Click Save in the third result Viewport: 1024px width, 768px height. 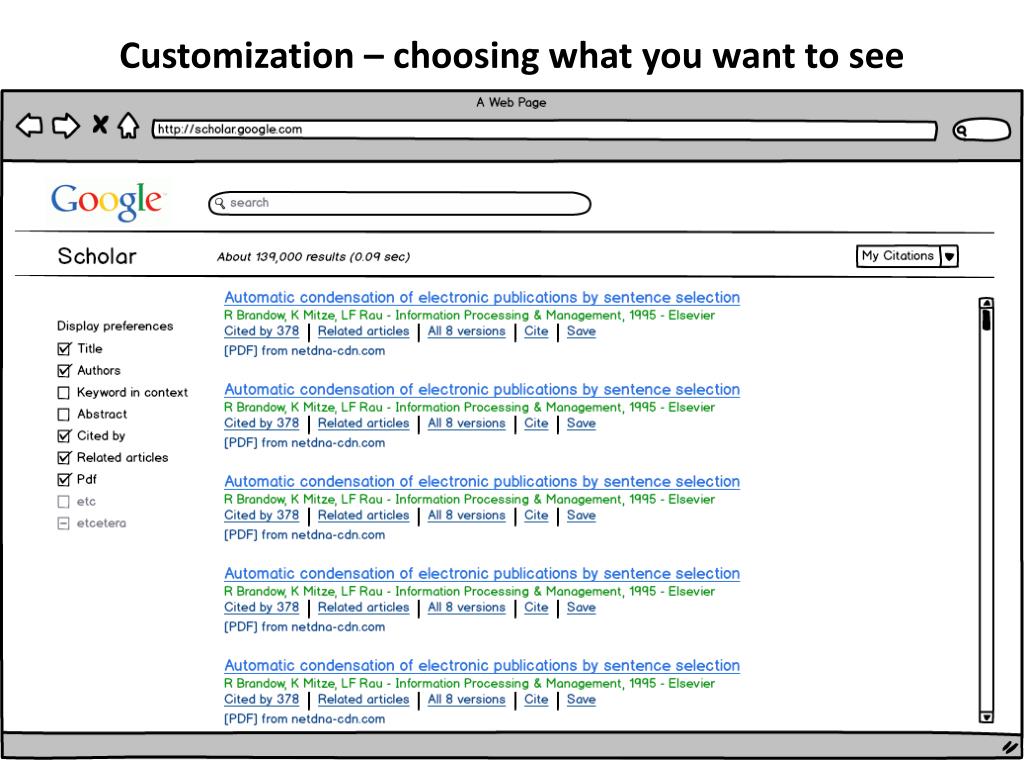[581, 515]
